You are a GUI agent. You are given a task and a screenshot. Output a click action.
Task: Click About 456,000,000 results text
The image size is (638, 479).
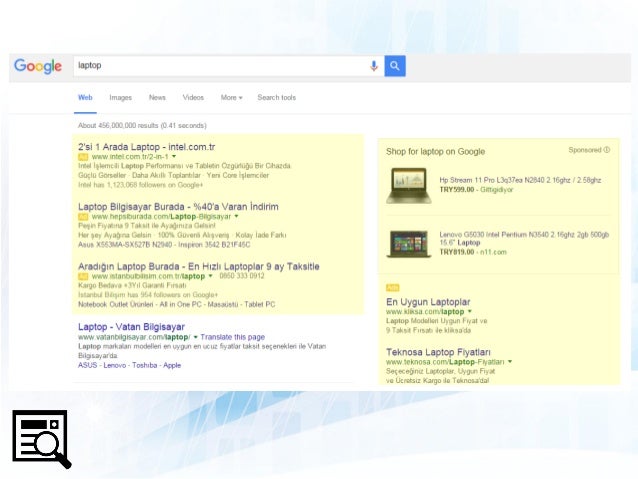click(142, 126)
